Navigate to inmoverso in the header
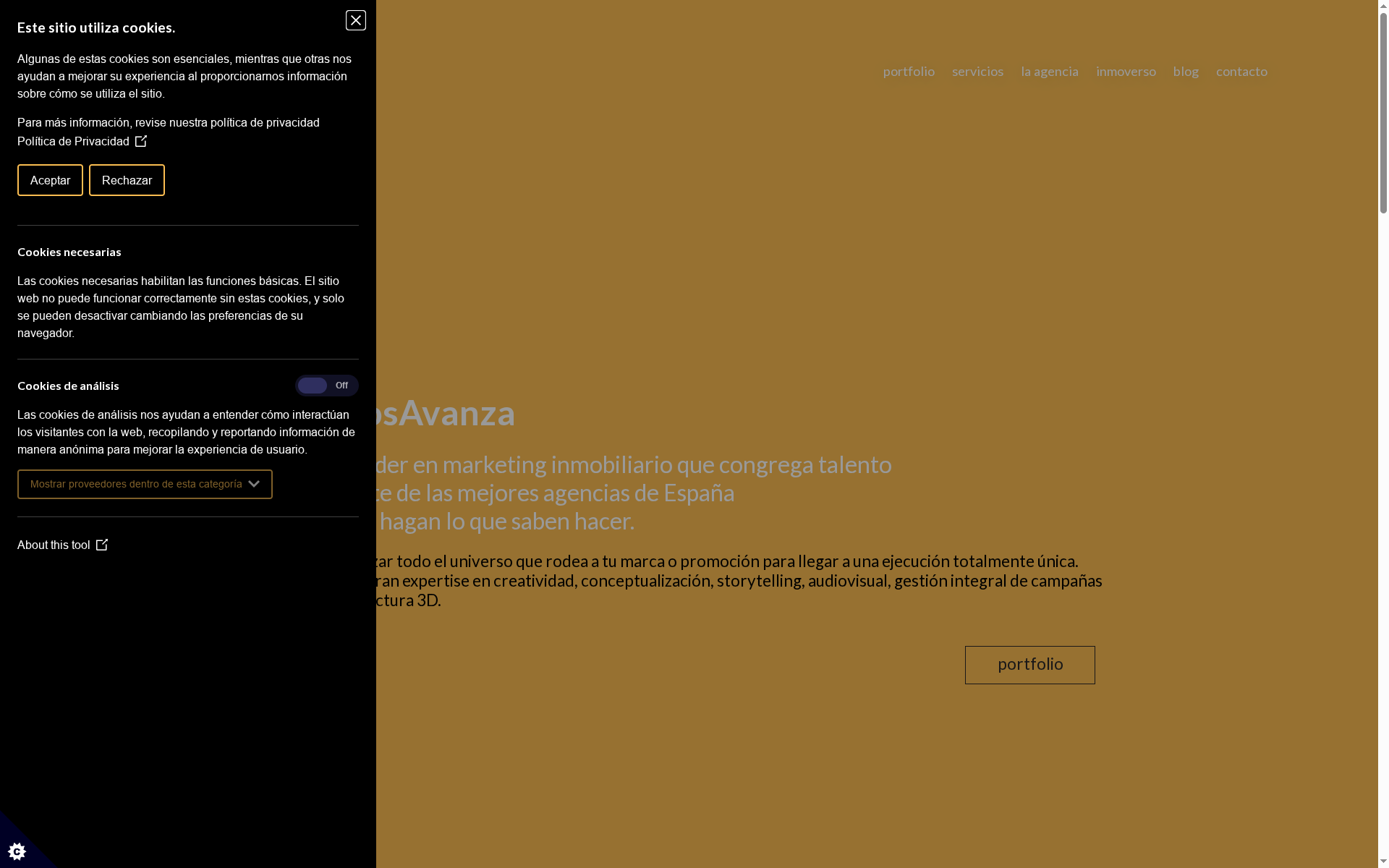Viewport: 1389px width, 868px height. pyautogui.click(x=1126, y=72)
